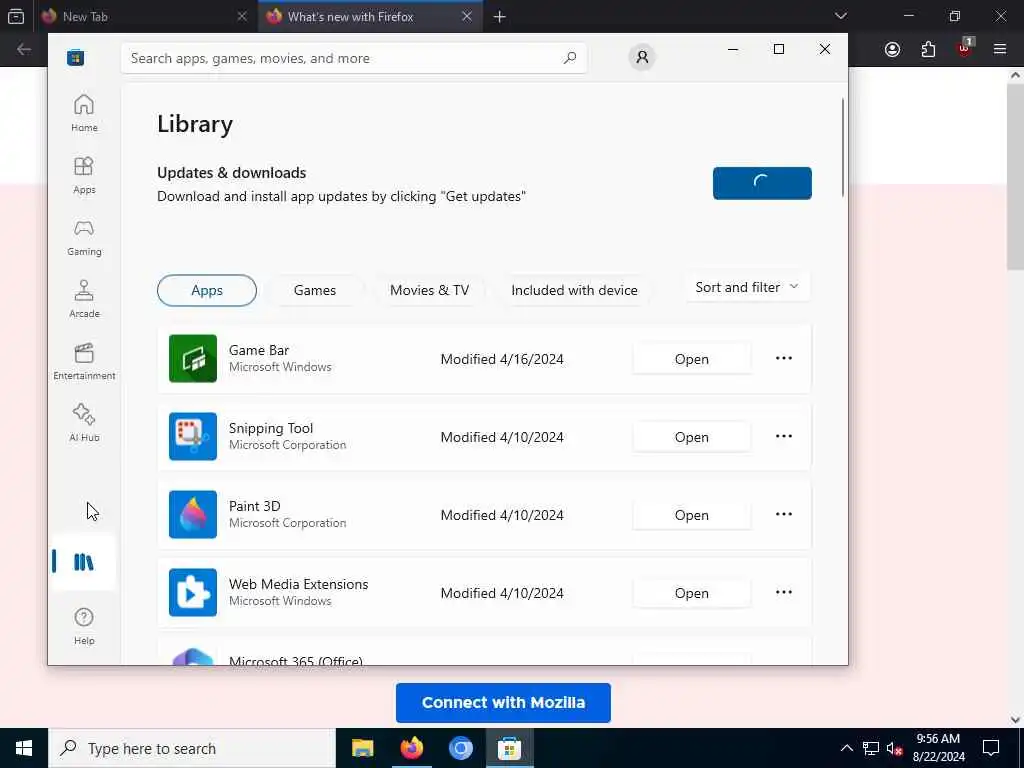Click the Paint 3D app name
This screenshot has height=768, width=1024.
click(x=255, y=506)
